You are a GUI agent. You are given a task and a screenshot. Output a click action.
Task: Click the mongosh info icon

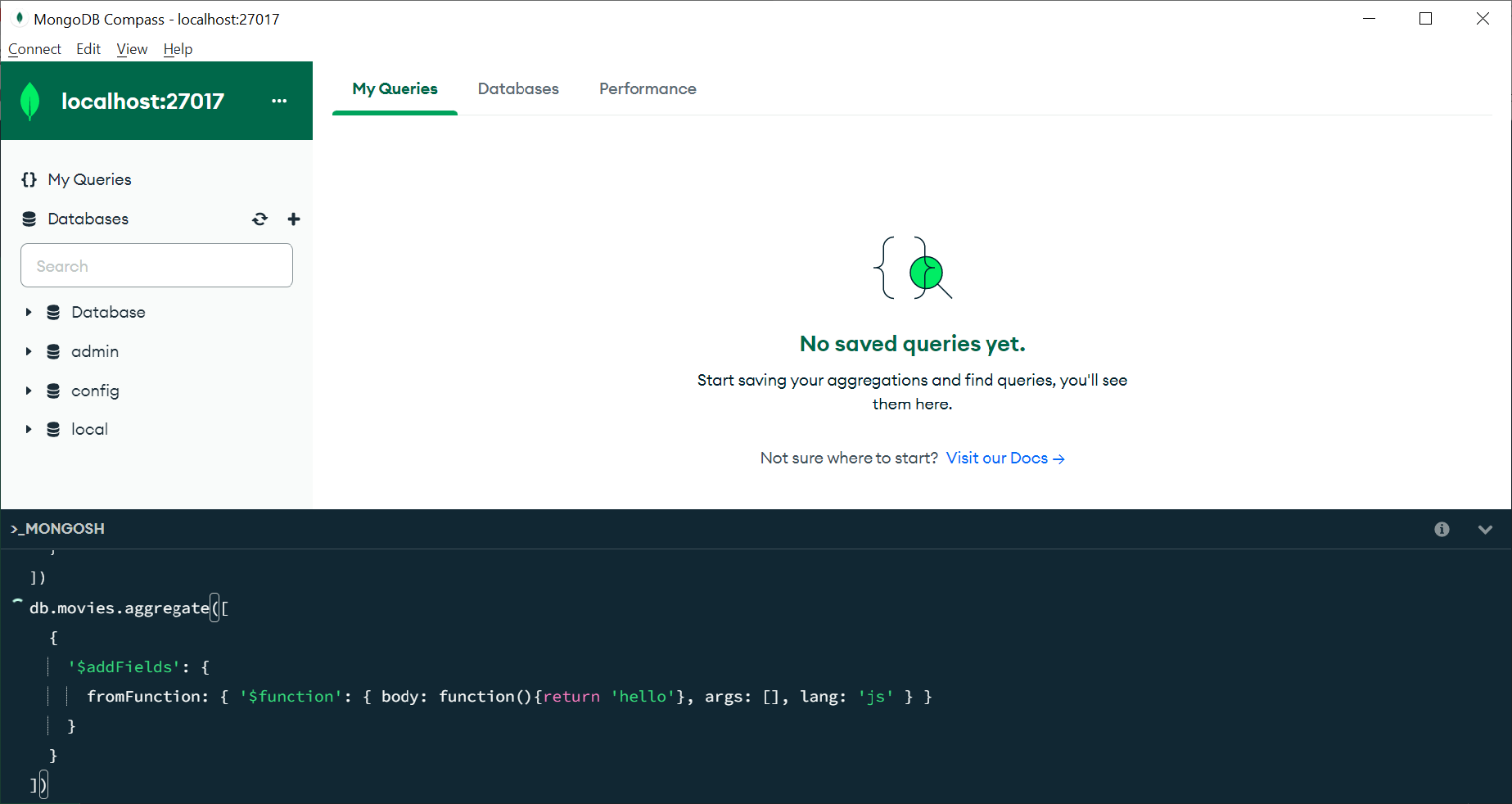coord(1442,529)
